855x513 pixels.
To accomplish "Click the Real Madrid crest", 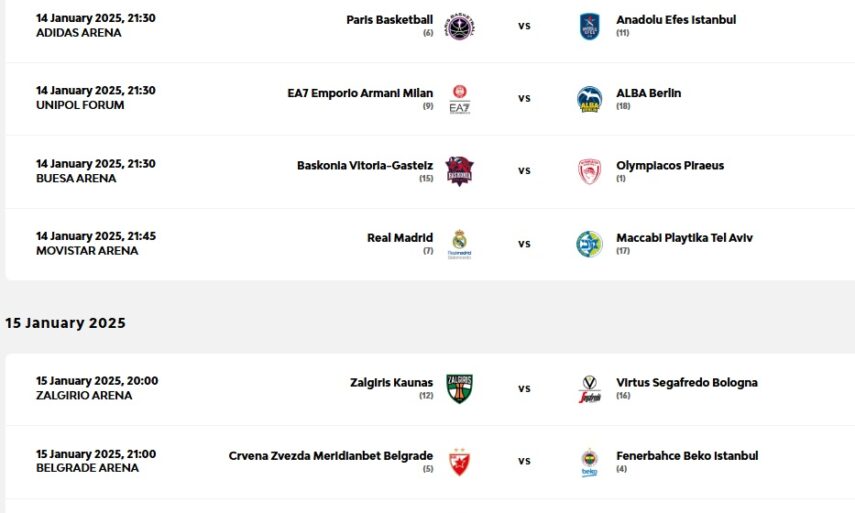I will tap(459, 244).
